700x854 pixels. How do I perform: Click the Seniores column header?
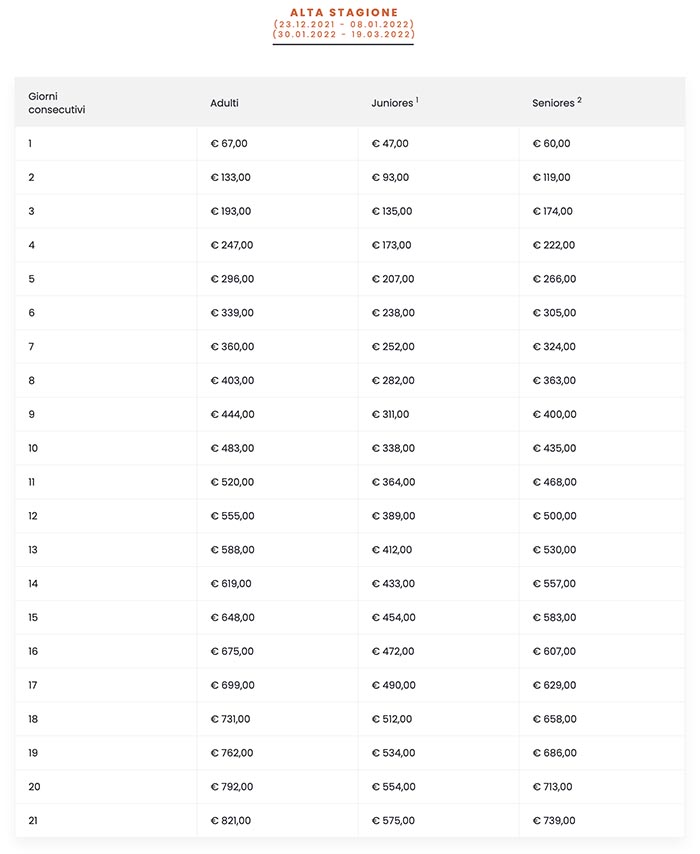point(553,103)
